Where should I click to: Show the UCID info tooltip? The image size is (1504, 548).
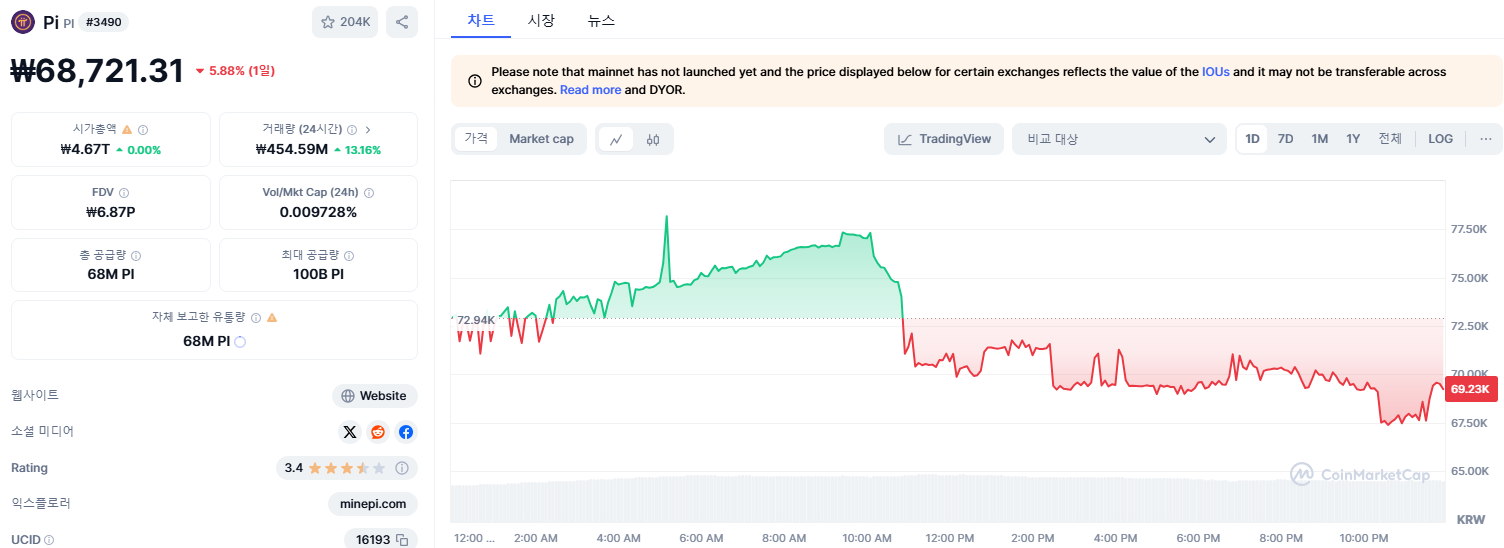[x=49, y=540]
